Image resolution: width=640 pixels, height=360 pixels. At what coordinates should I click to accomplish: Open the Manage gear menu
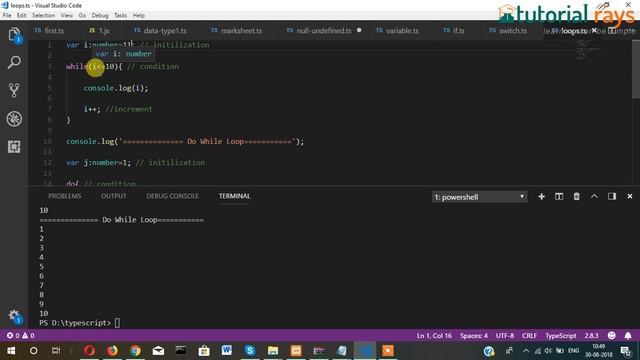pyautogui.click(x=14, y=316)
